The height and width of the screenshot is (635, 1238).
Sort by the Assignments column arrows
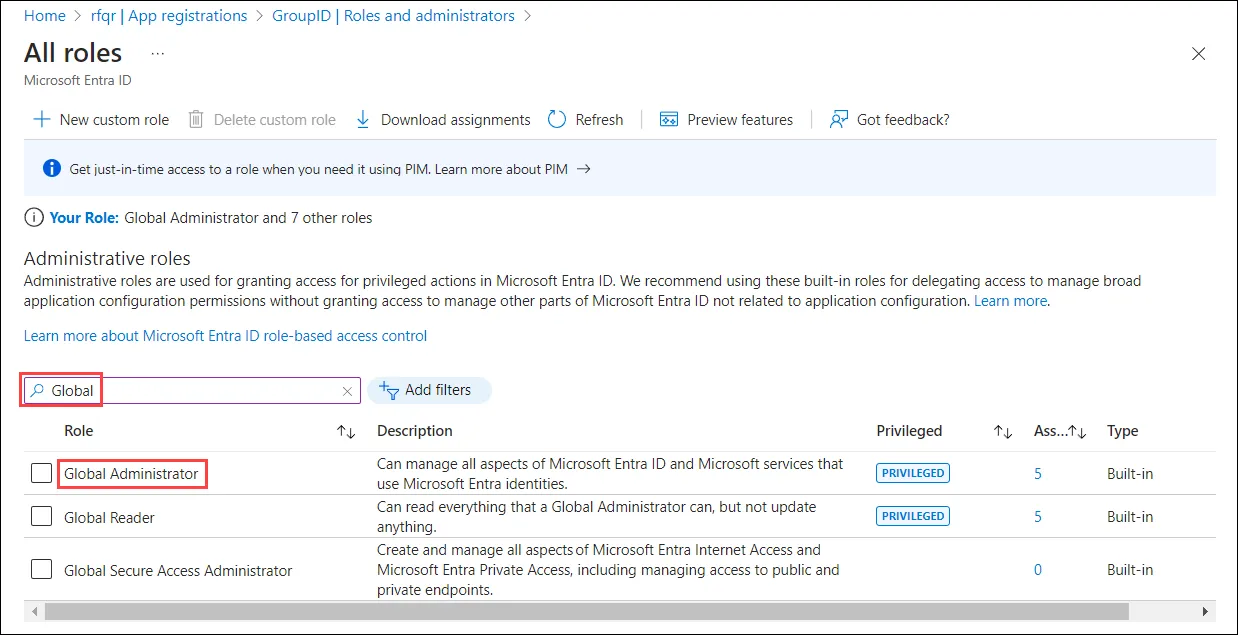(x=1078, y=431)
